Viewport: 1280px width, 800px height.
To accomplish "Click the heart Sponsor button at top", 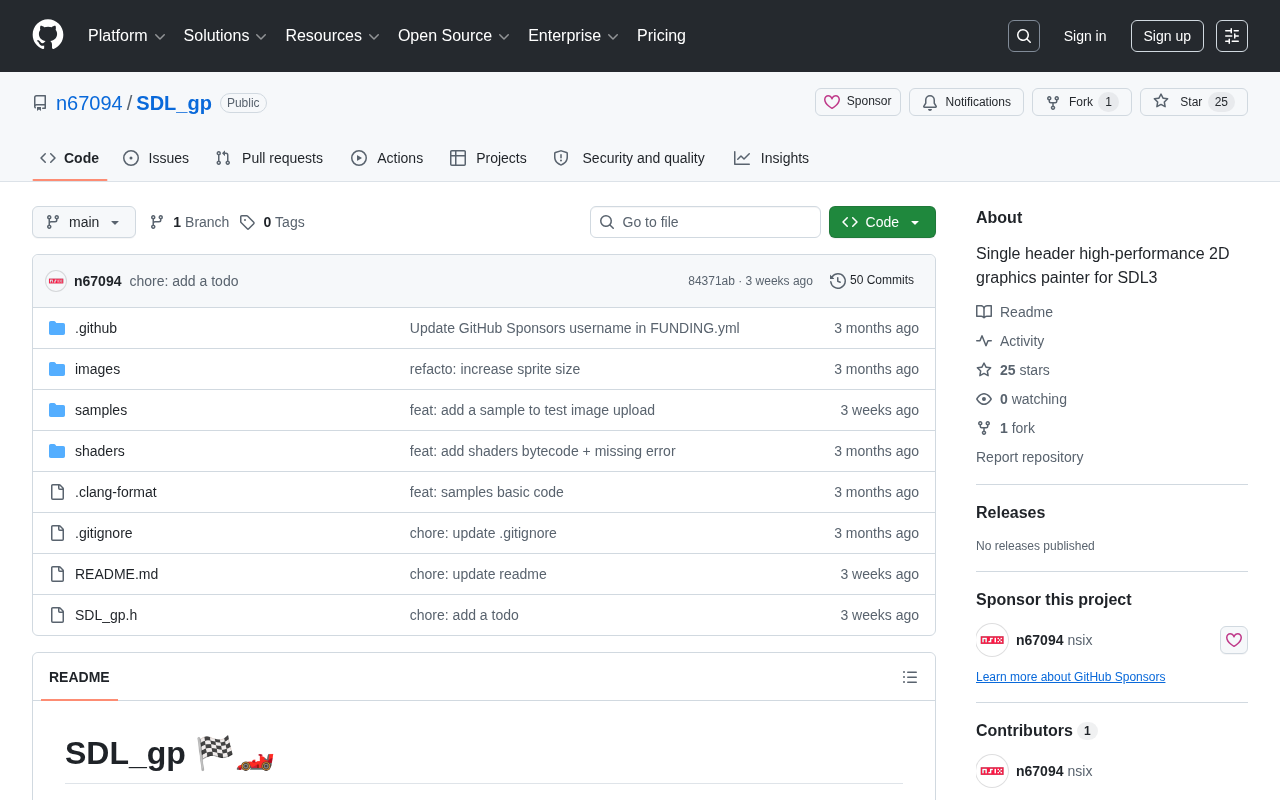I will point(858,102).
